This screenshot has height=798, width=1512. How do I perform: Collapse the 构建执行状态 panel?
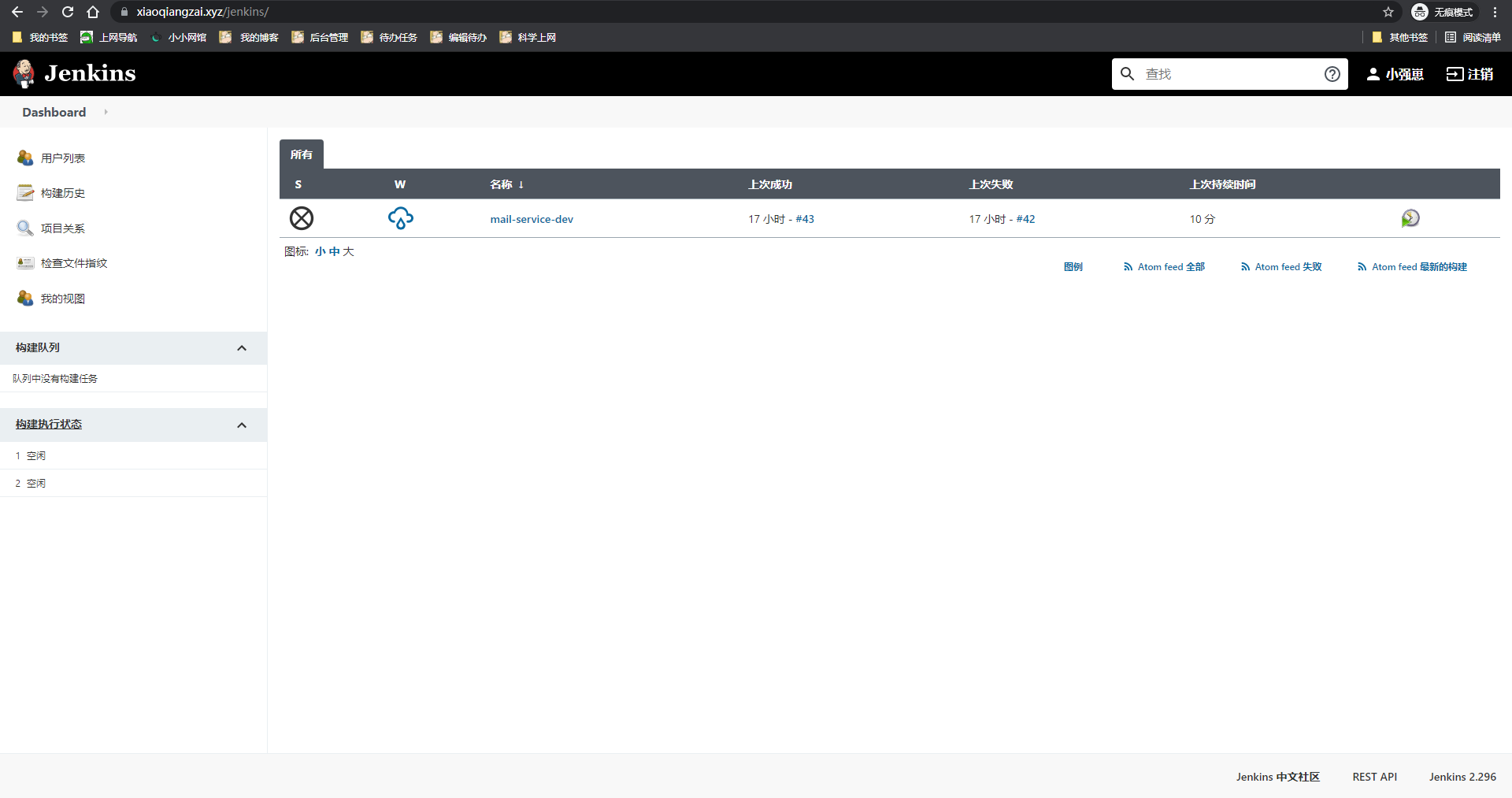coord(242,425)
